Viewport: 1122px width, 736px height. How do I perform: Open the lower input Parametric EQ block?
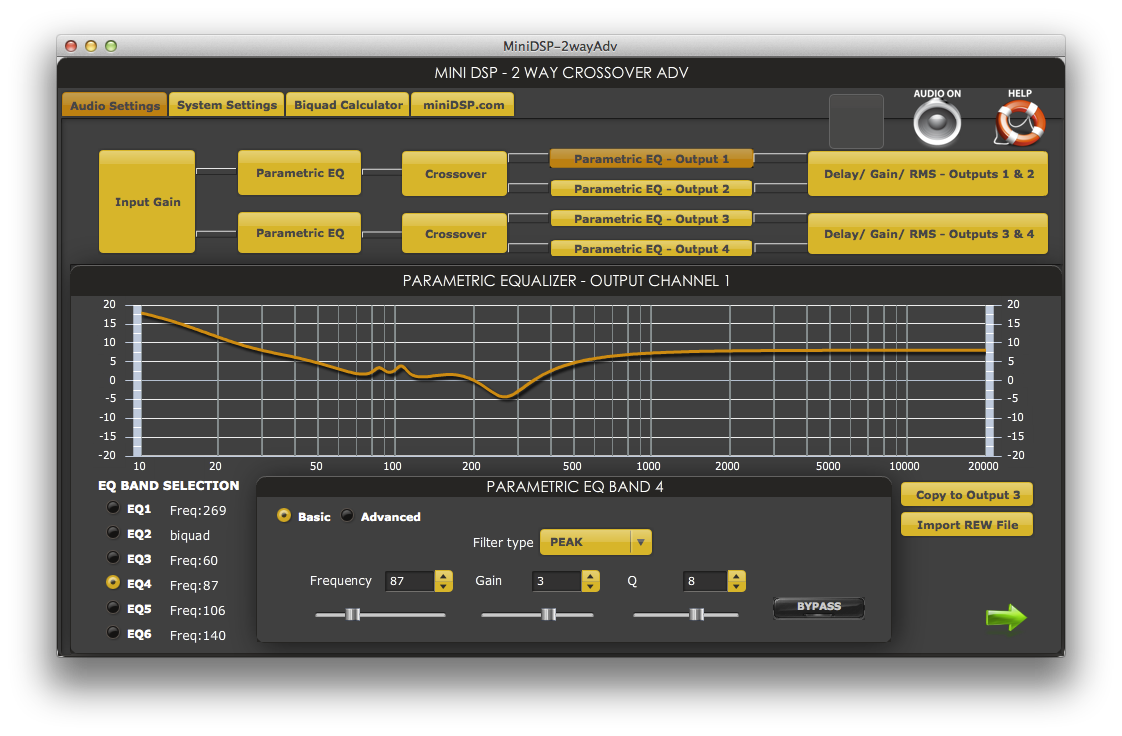[299, 232]
